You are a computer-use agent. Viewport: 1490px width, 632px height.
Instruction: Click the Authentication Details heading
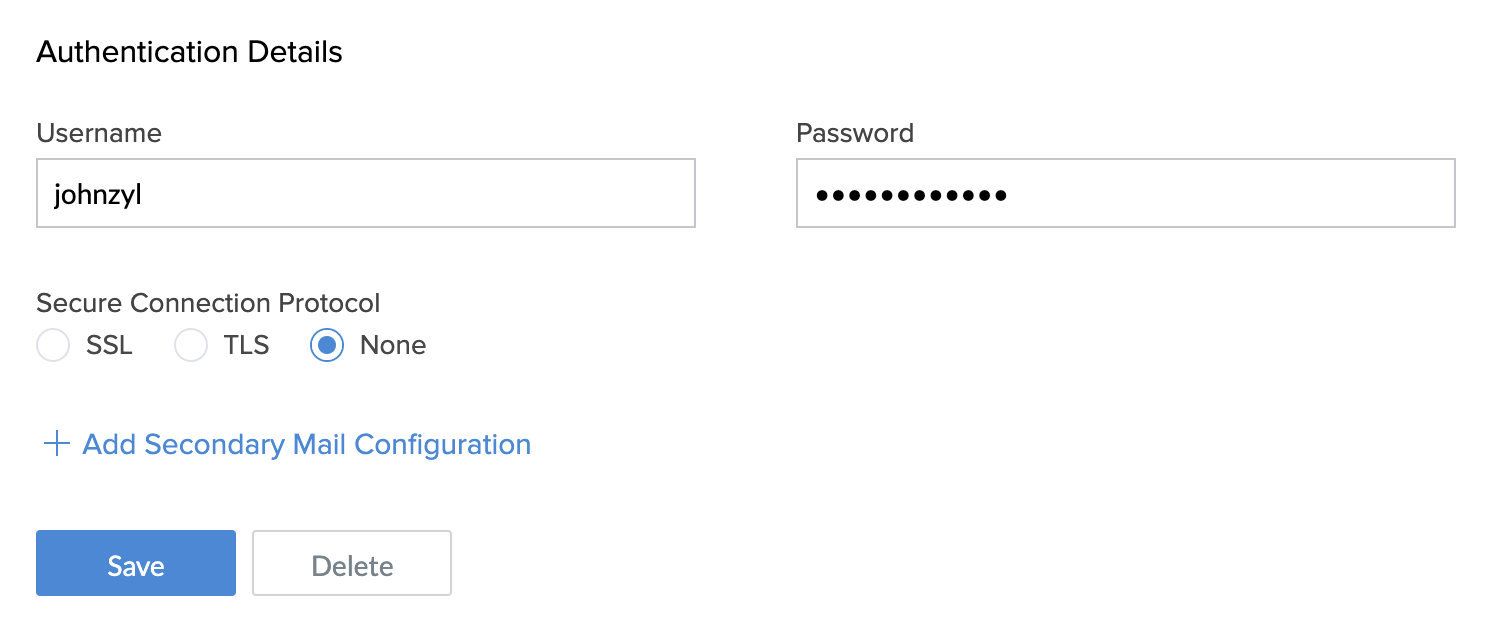point(189,51)
